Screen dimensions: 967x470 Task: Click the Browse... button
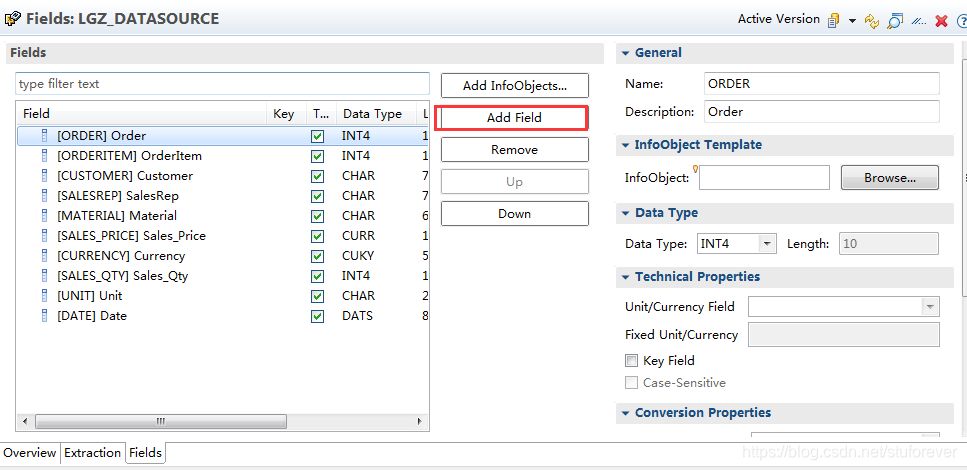click(890, 178)
